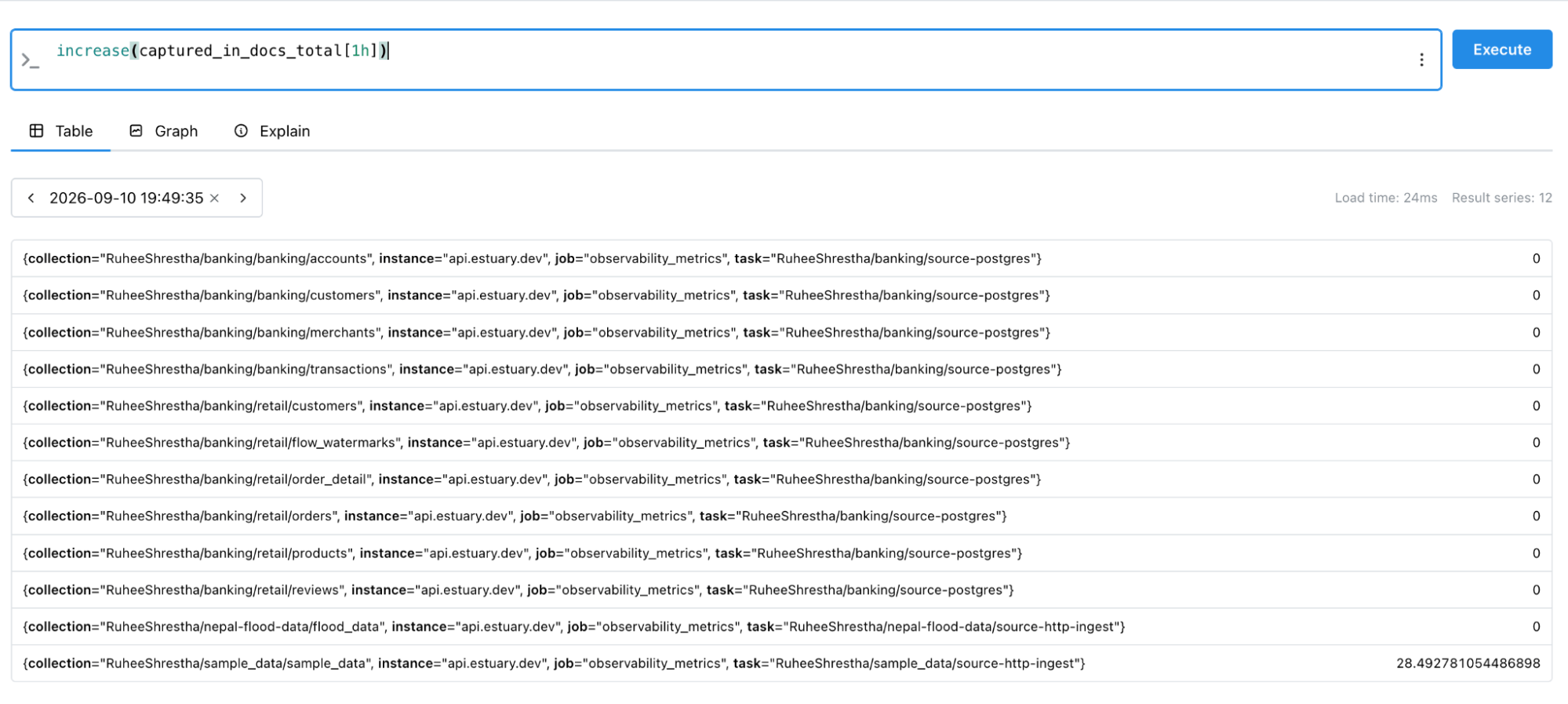Select the banking/transactions collection series row

781,369
